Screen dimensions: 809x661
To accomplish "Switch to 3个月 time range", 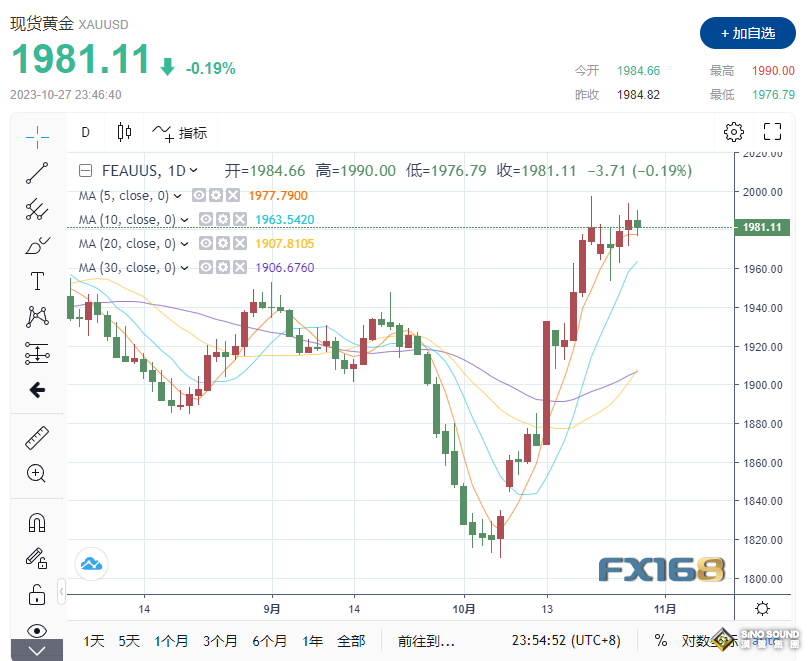I will 219,640.
